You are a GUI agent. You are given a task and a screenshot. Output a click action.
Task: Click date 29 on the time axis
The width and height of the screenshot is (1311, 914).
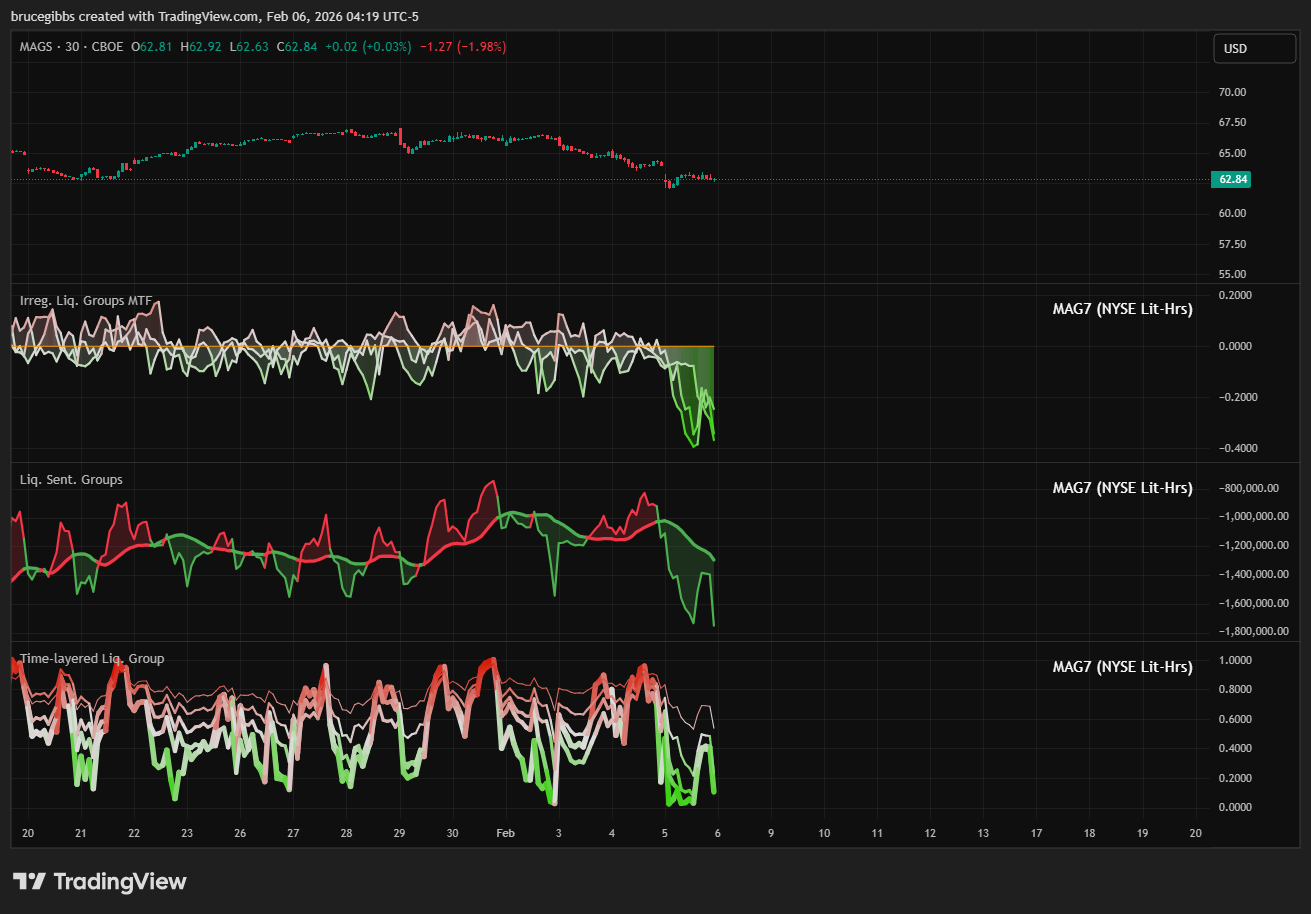[399, 833]
